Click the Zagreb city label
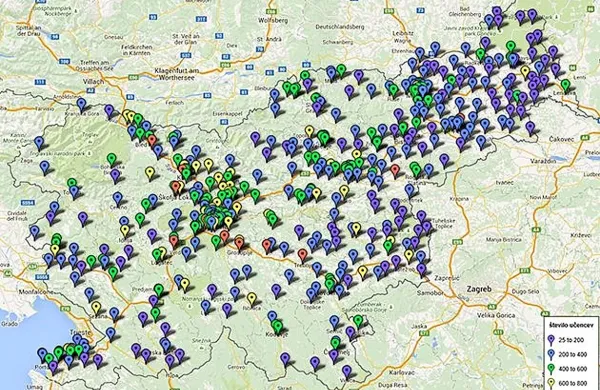This screenshot has width=600, height=390. (x=479, y=289)
